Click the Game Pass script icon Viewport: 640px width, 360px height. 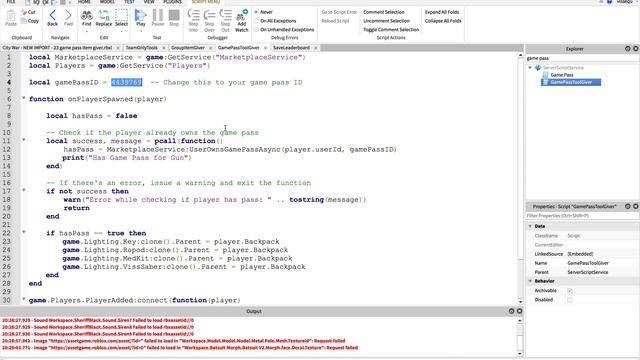tap(545, 75)
